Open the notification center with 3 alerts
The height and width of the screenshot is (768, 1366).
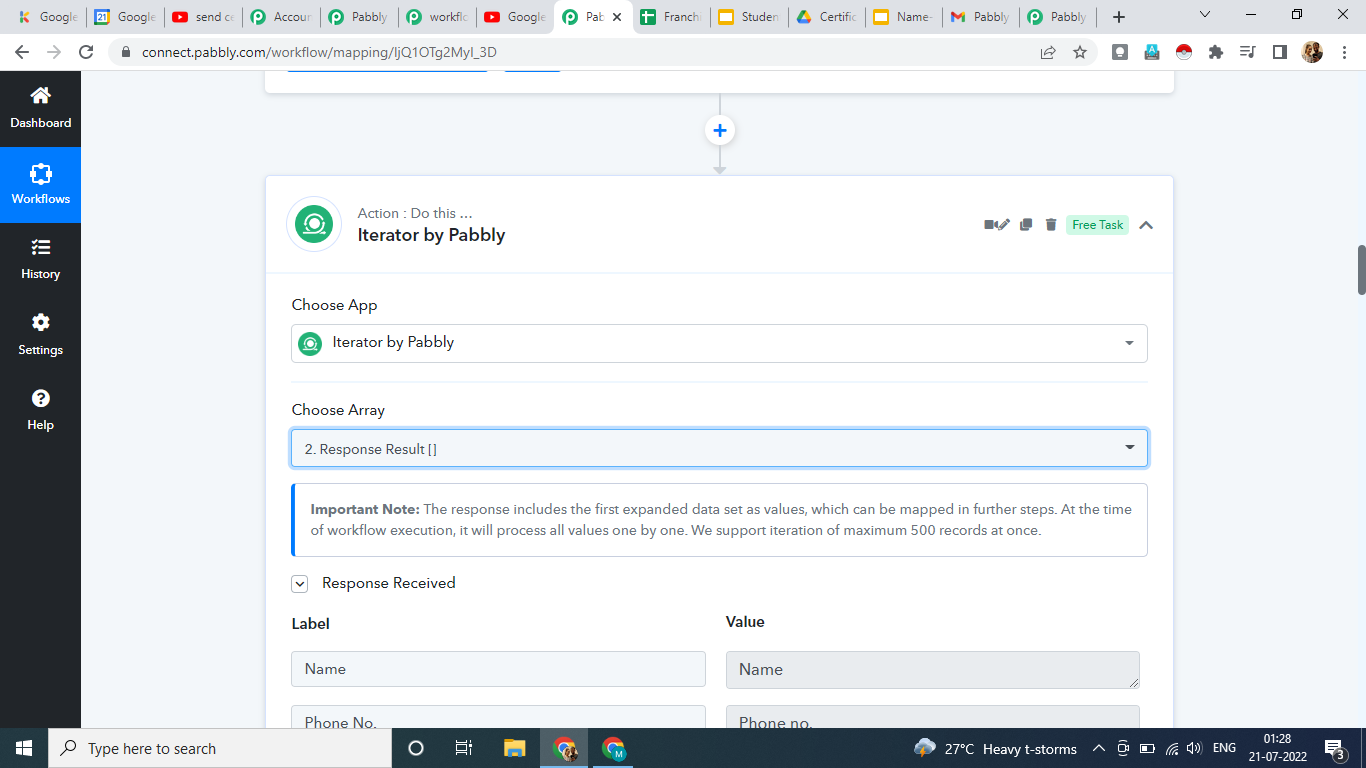pyautogui.click(x=1334, y=748)
